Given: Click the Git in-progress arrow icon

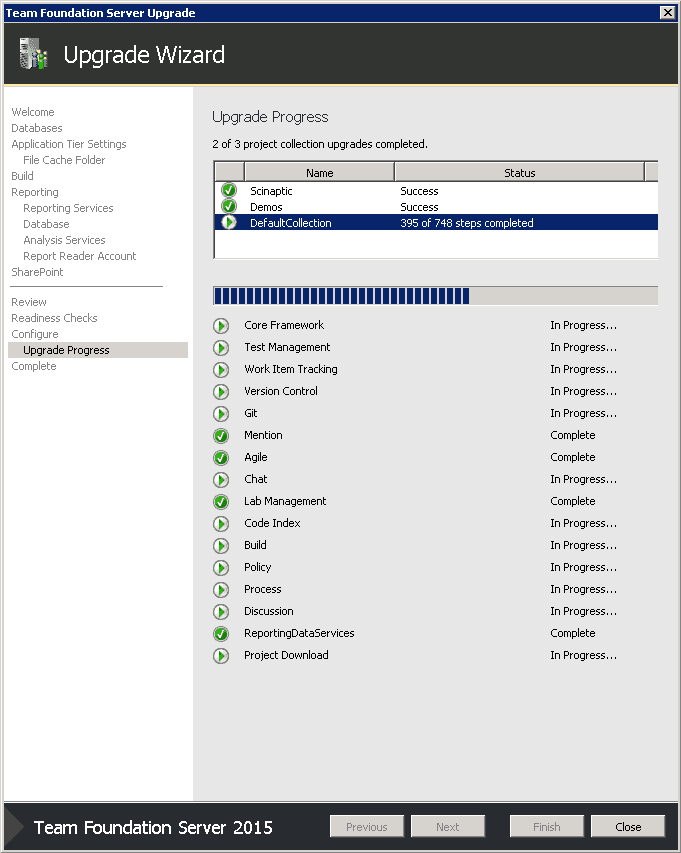Looking at the screenshot, I should point(221,414).
